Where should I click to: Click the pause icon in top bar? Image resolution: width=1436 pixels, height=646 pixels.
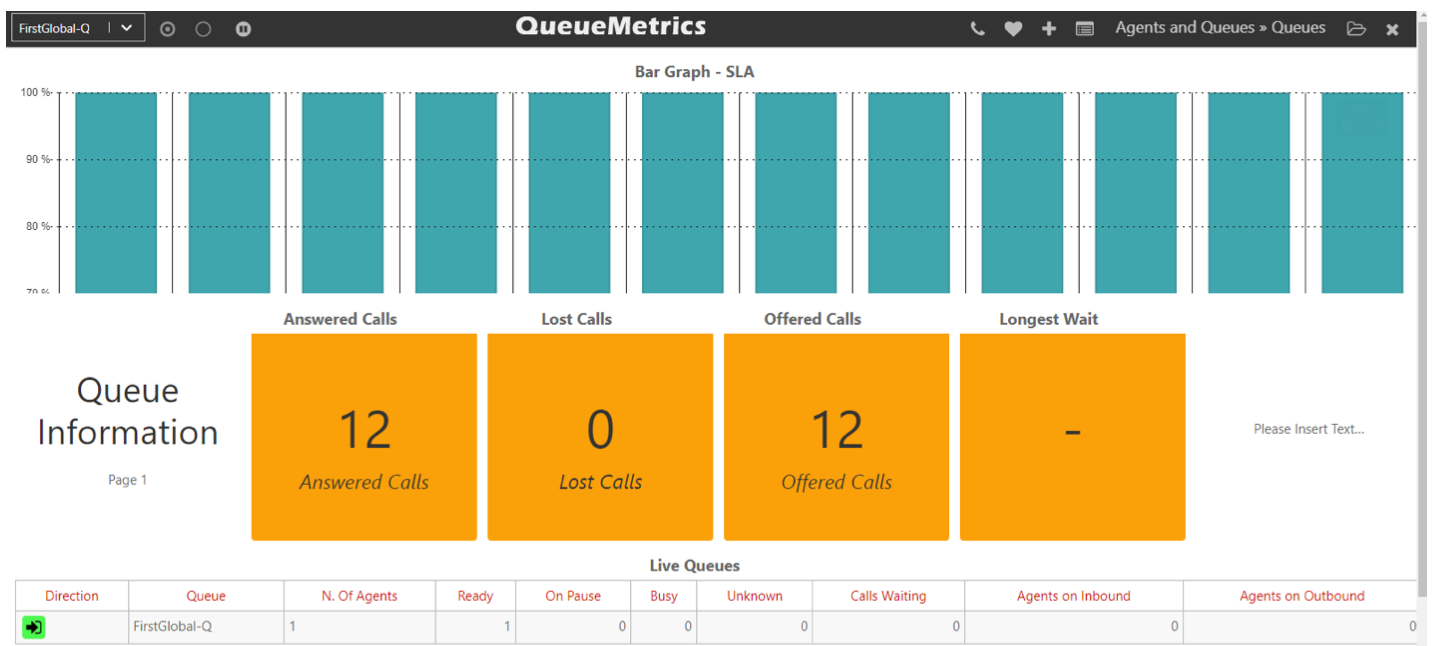click(x=243, y=29)
